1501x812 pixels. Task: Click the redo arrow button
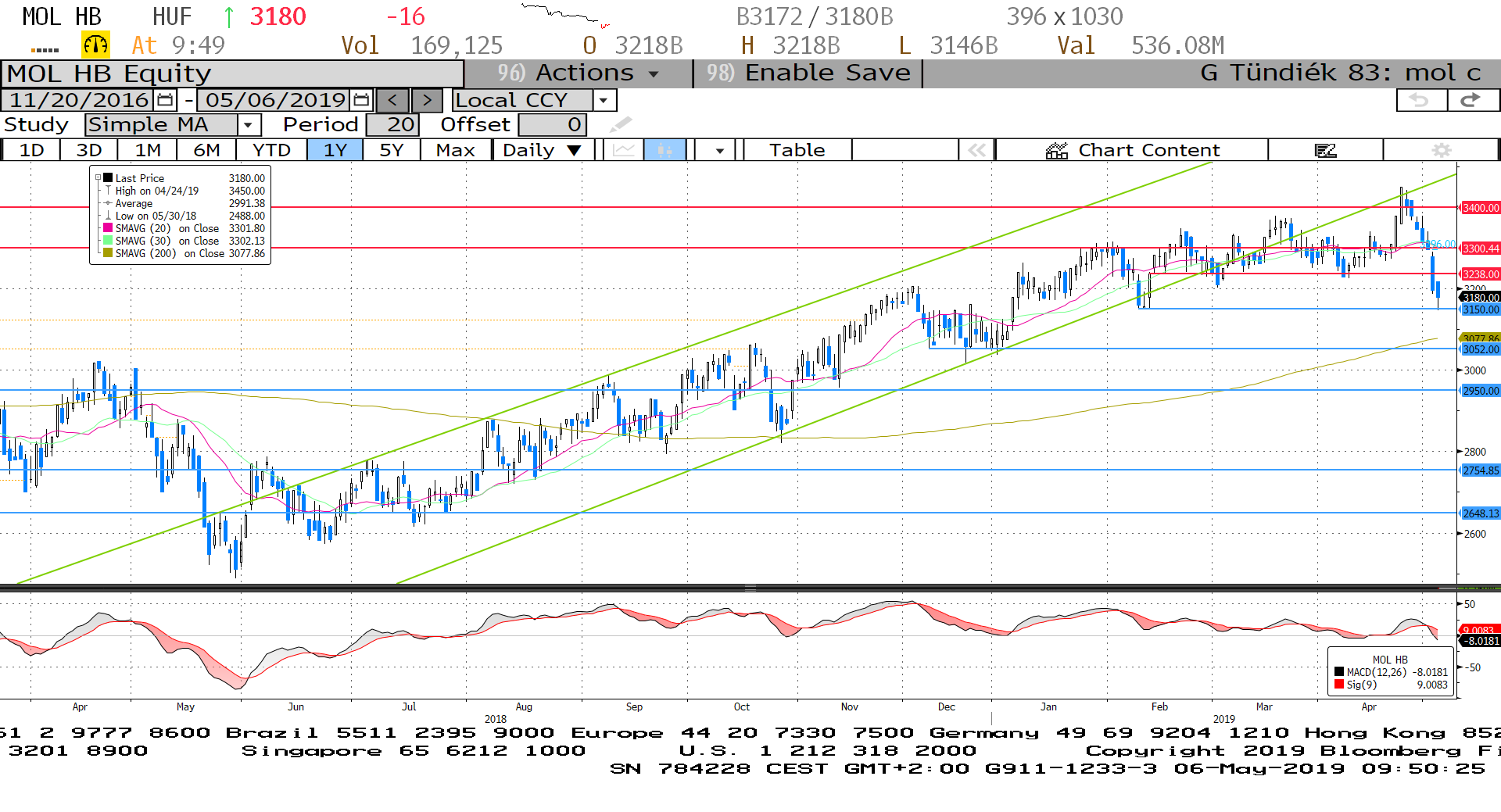click(x=1473, y=100)
